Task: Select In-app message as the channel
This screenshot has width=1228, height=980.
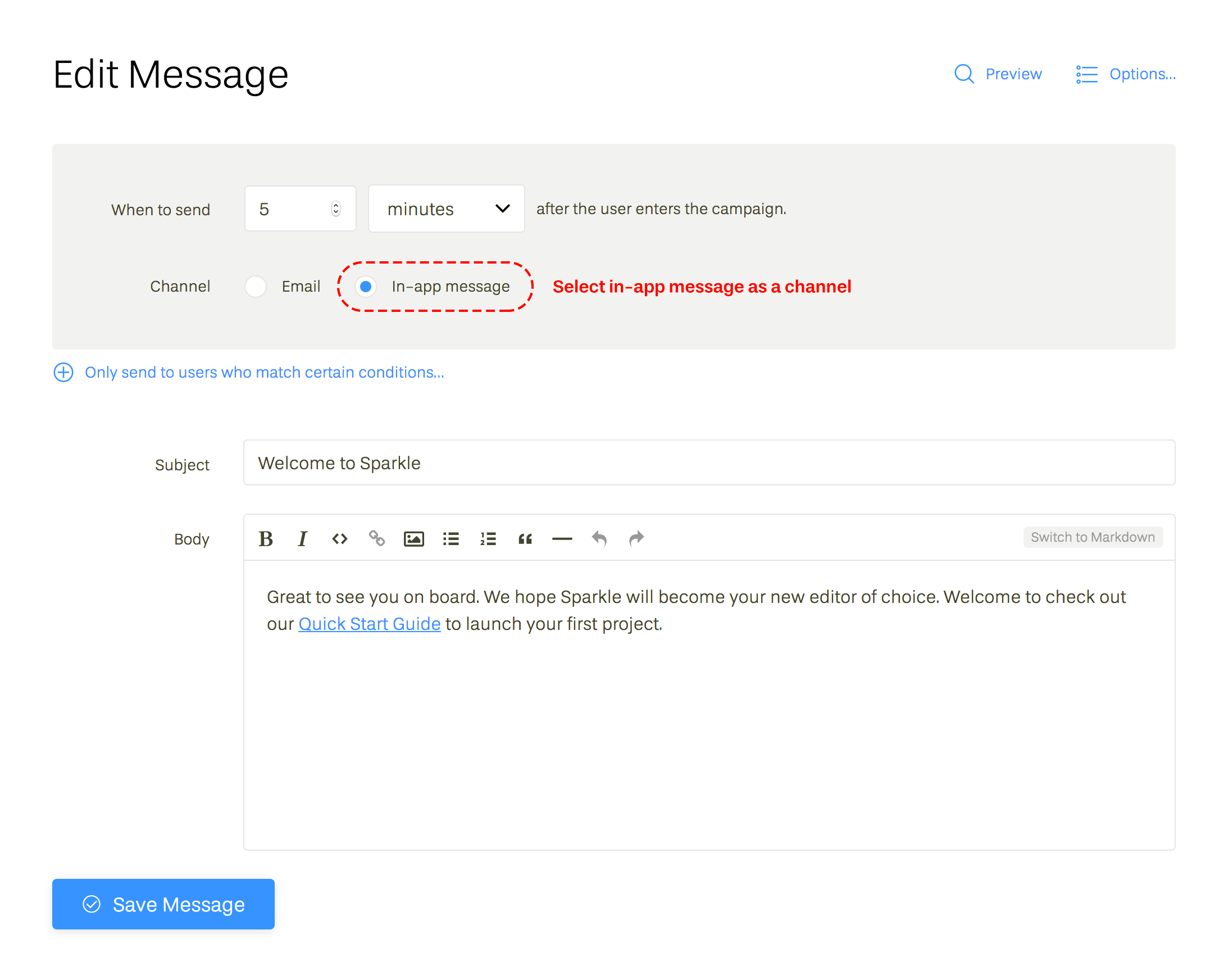Action: tap(366, 287)
